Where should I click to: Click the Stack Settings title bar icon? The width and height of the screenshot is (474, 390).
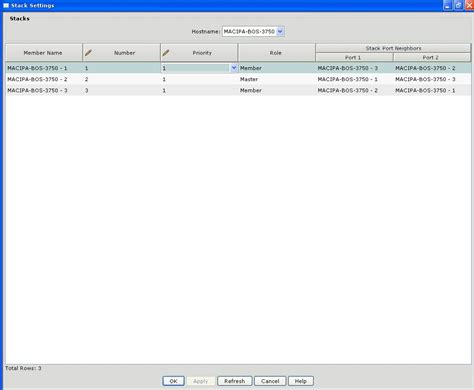pos(6,5)
